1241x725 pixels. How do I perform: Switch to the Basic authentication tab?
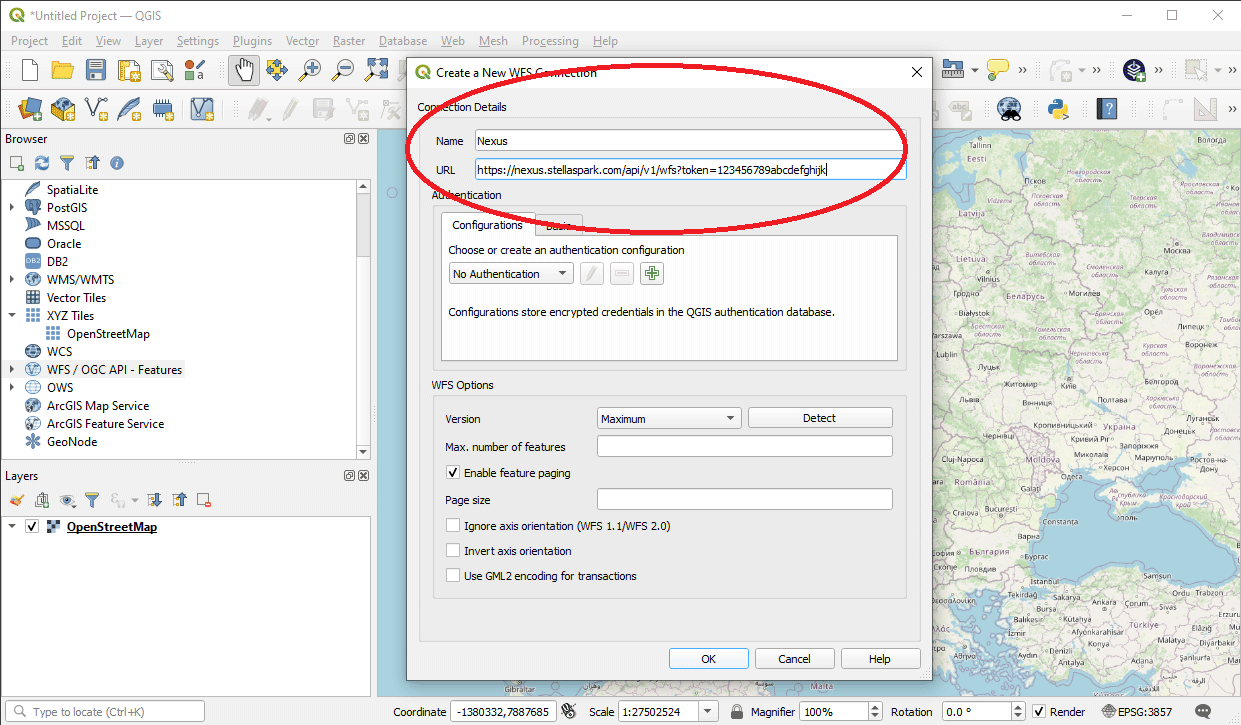coord(558,226)
